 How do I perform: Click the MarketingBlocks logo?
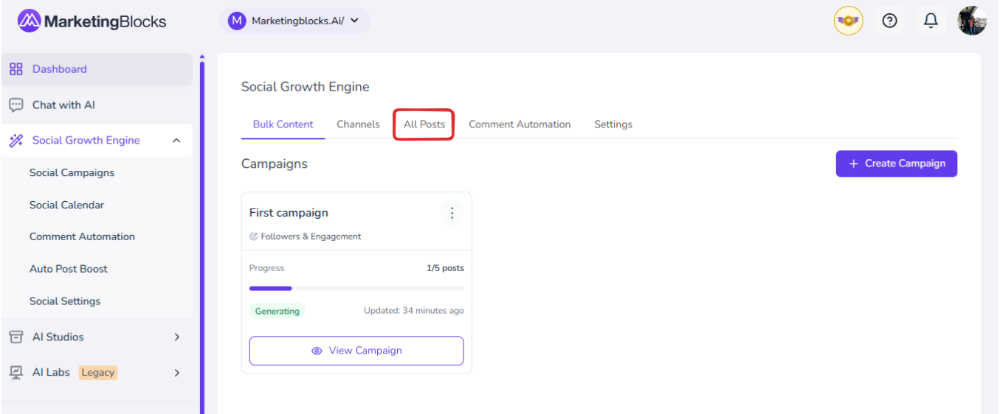click(92, 21)
